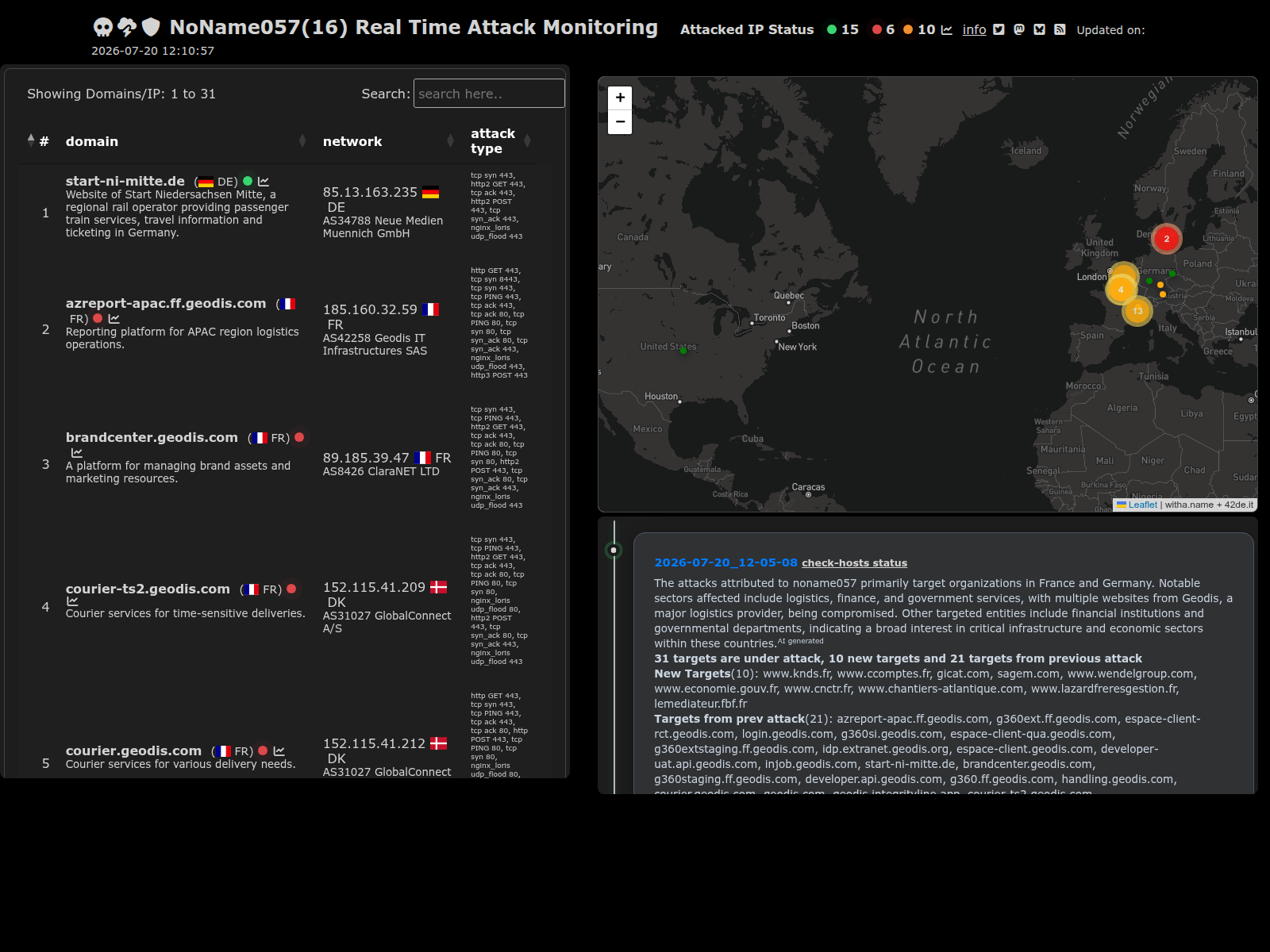Image resolution: width=1270 pixels, height=952 pixels.
Task: Open the Bluesky icon link before RSS
Action: 1039,29
